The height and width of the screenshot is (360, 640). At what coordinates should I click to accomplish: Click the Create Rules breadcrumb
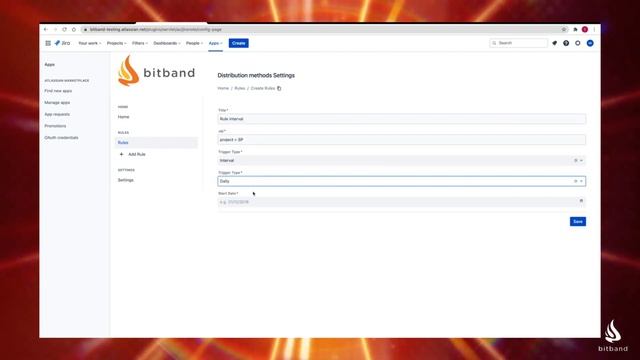click(262, 88)
